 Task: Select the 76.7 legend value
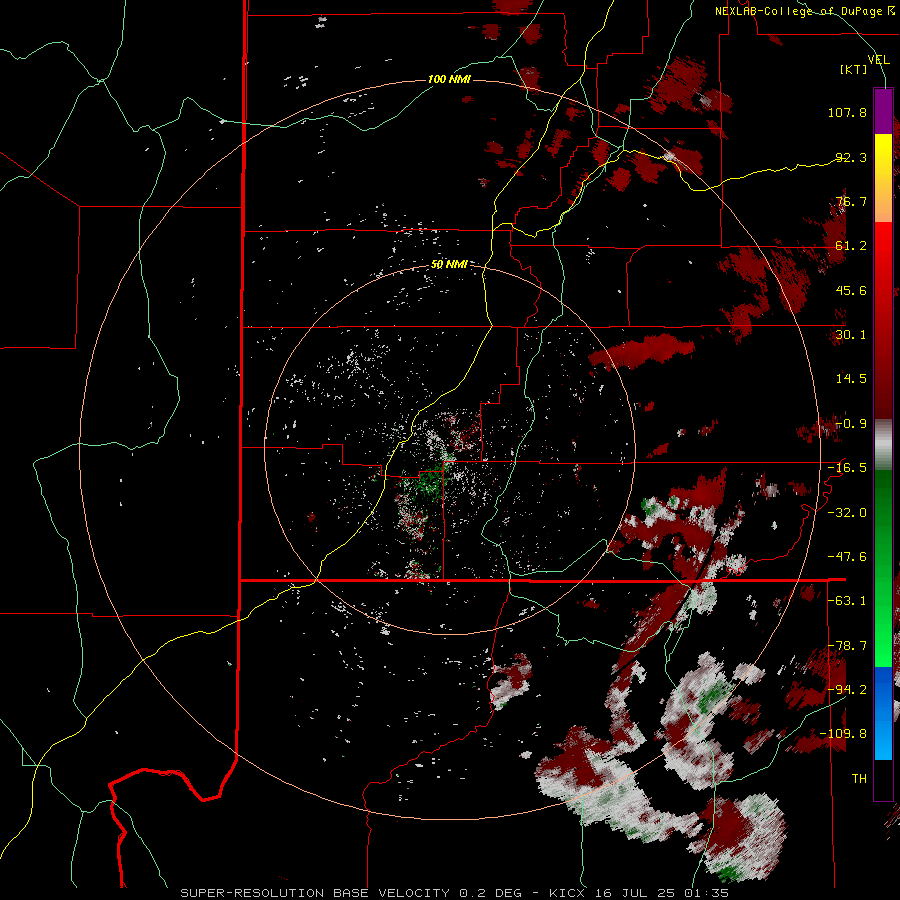851,201
